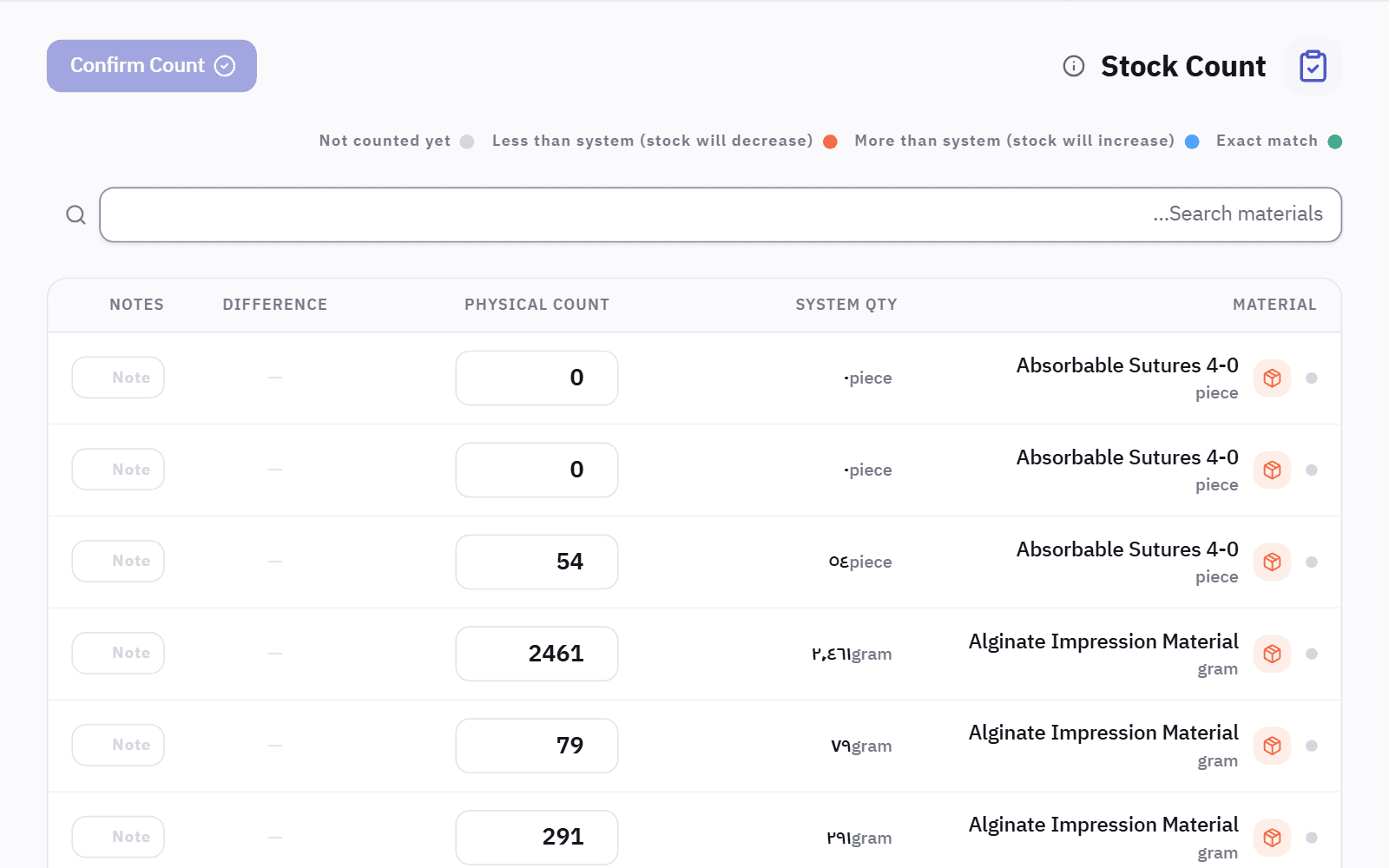The width and height of the screenshot is (1389, 868).
Task: Edit physical count field showing 291
Action: tap(537, 838)
